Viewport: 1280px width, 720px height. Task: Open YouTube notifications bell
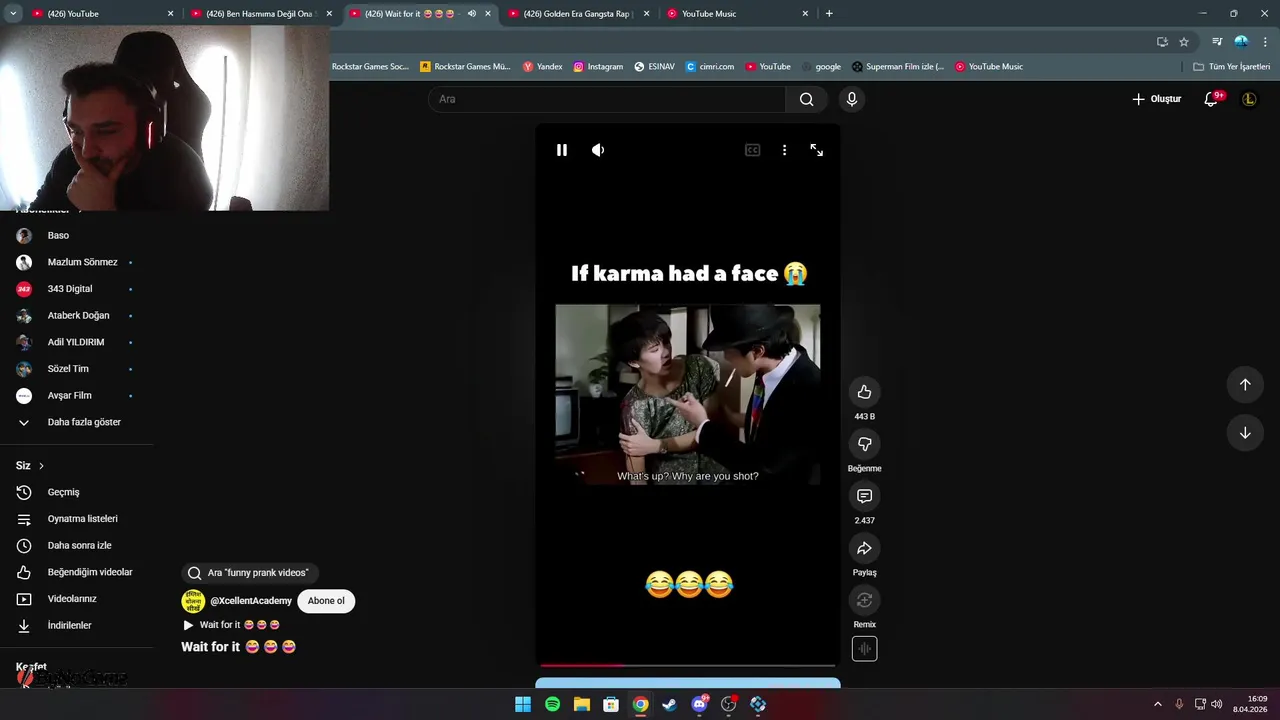pyautogui.click(x=1212, y=99)
